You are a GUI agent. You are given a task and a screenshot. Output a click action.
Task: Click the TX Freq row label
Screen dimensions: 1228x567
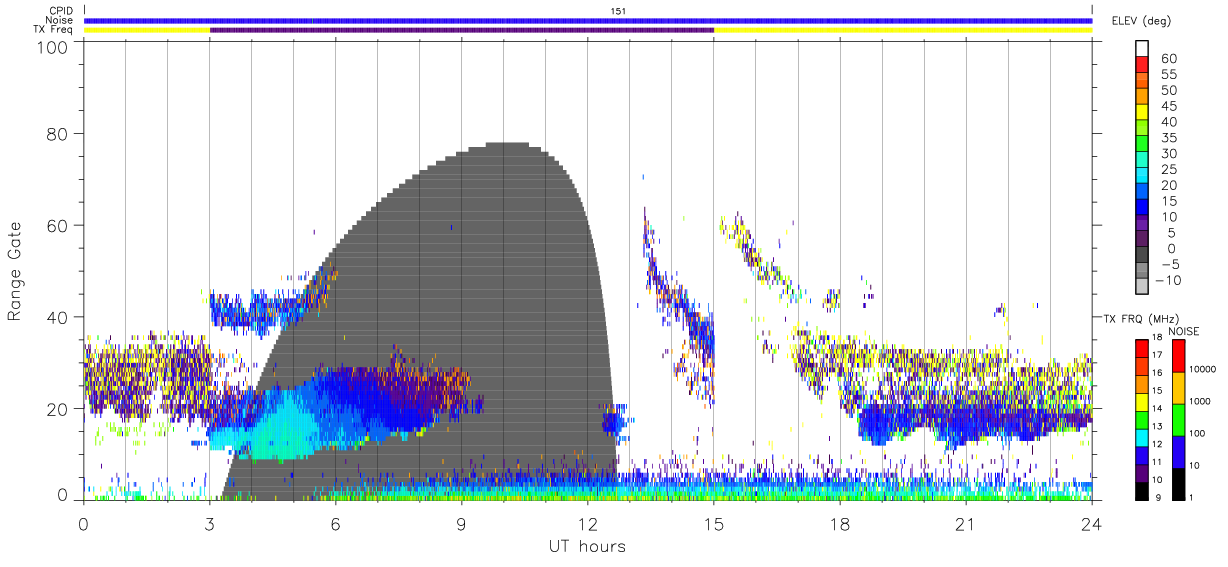click(x=54, y=30)
